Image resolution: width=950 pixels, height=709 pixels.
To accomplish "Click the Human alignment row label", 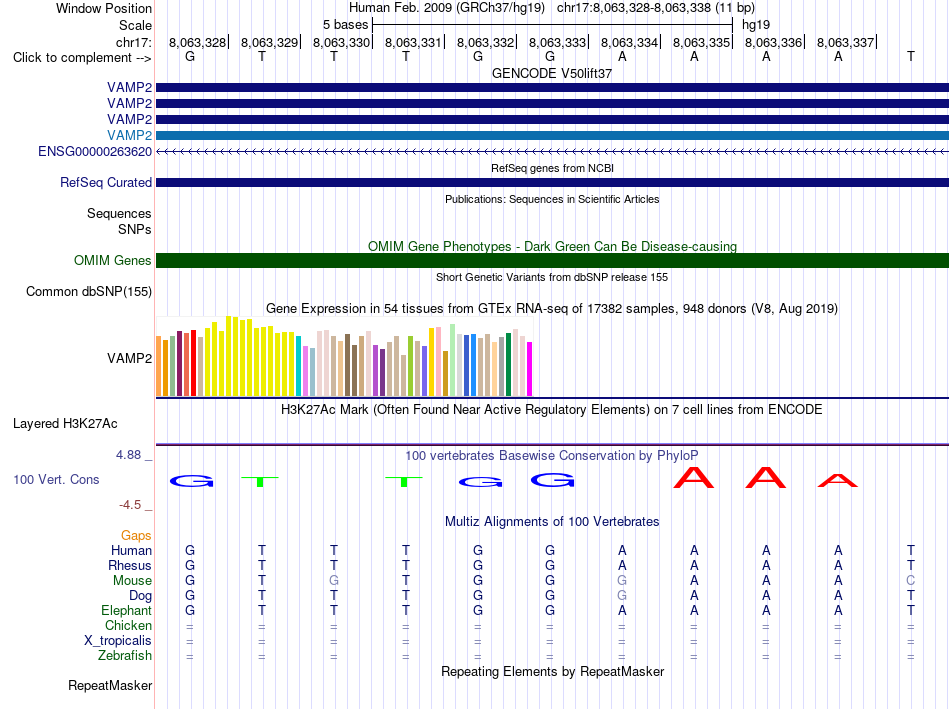I will (131, 550).
